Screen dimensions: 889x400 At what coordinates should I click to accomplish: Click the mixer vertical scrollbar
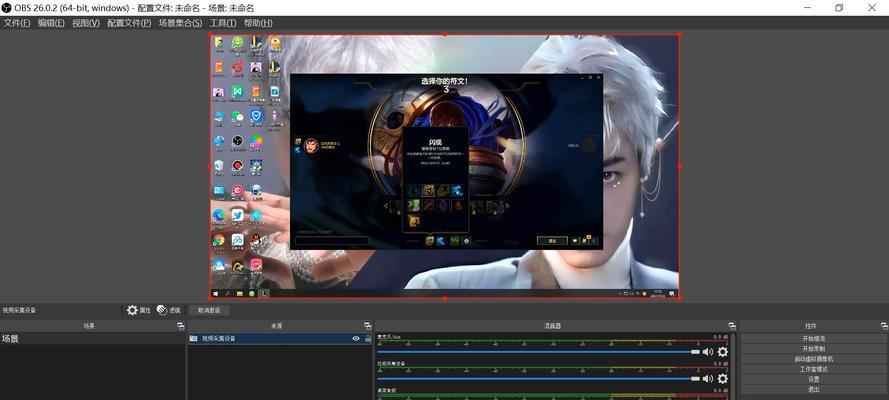(x=734, y=366)
